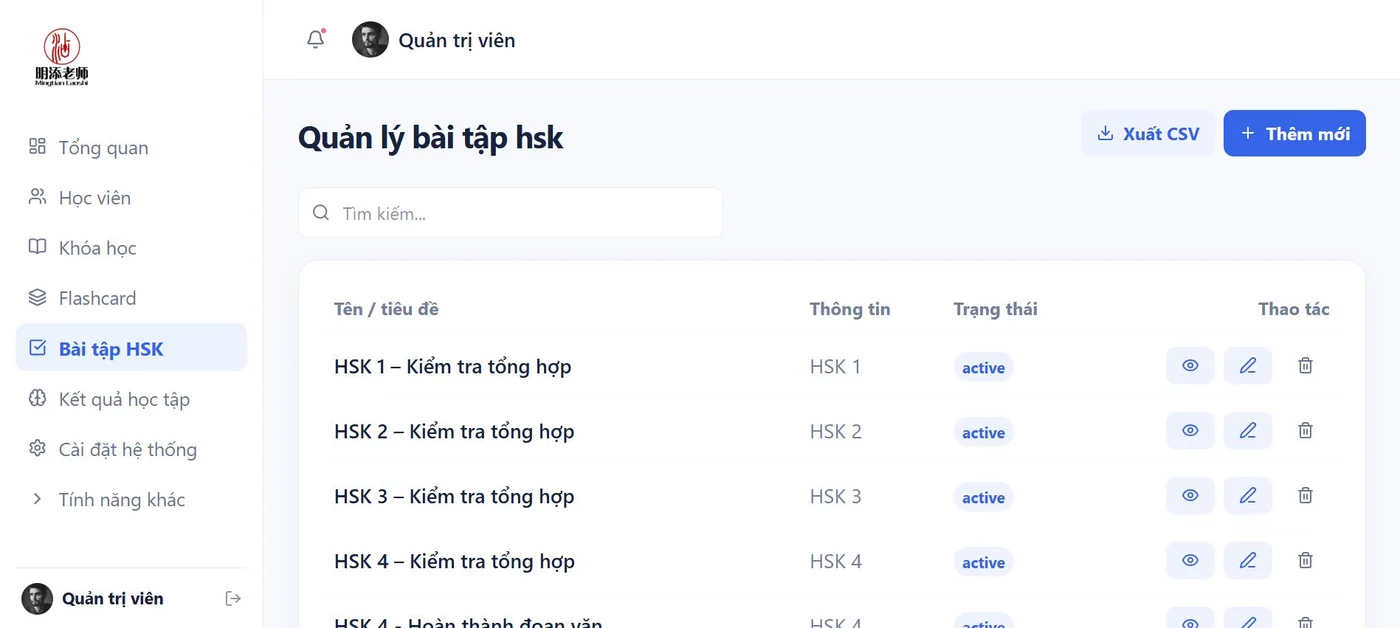Export list with Xuất CSV button
This screenshot has width=1400, height=628.
pos(1148,133)
